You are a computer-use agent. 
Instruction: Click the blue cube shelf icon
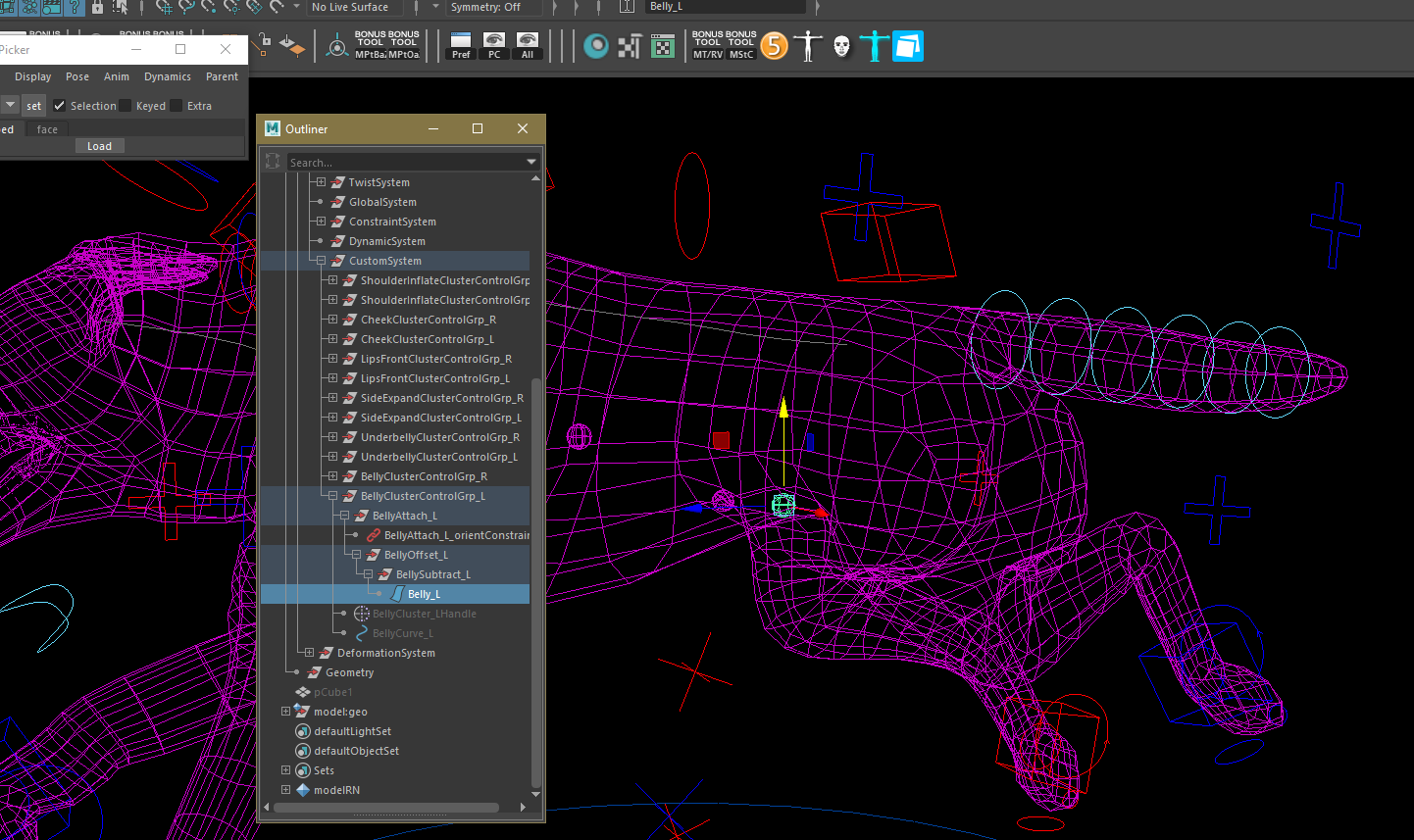click(x=908, y=46)
